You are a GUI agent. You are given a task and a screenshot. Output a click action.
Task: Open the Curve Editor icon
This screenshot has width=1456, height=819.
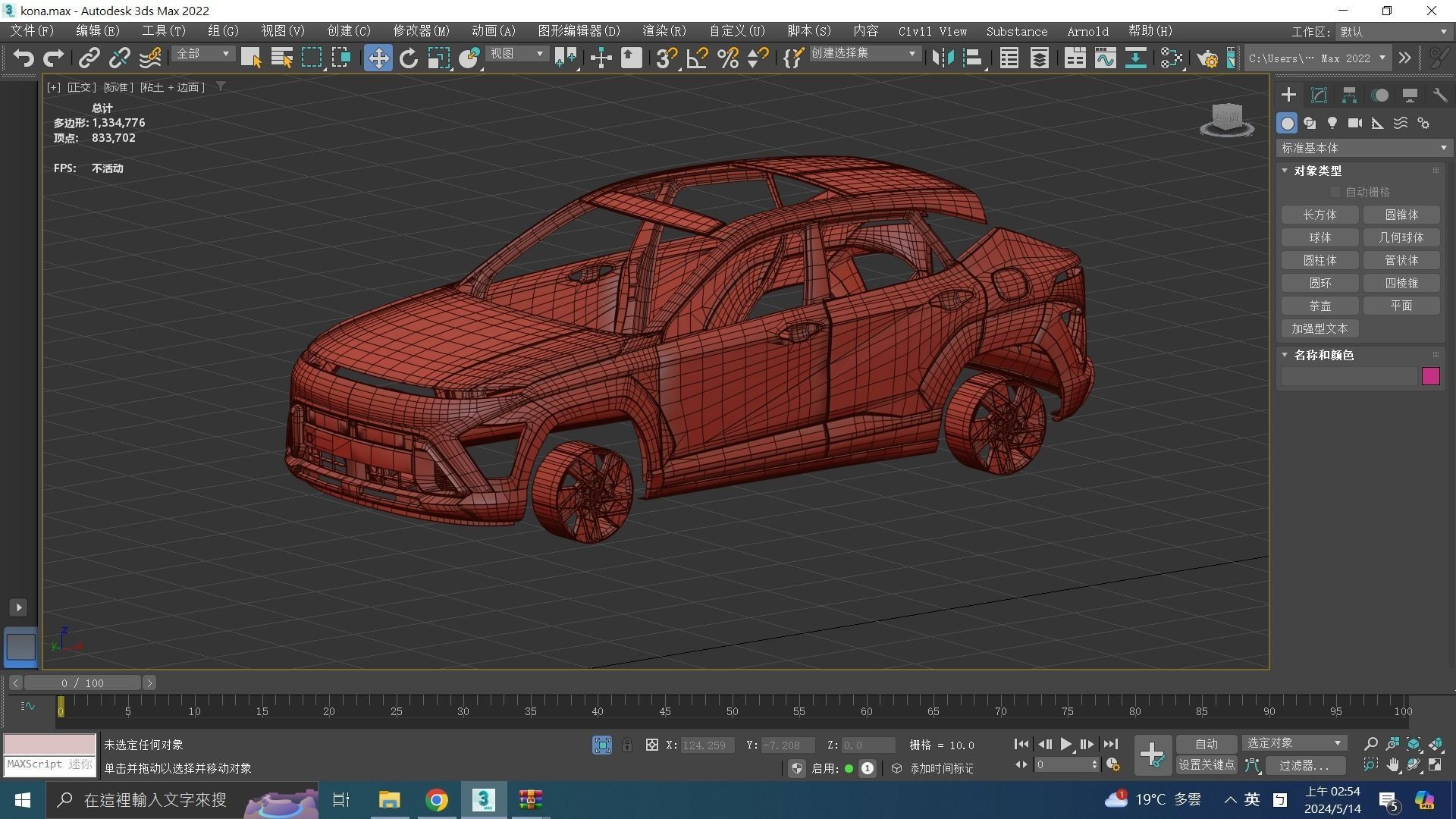tap(1105, 58)
